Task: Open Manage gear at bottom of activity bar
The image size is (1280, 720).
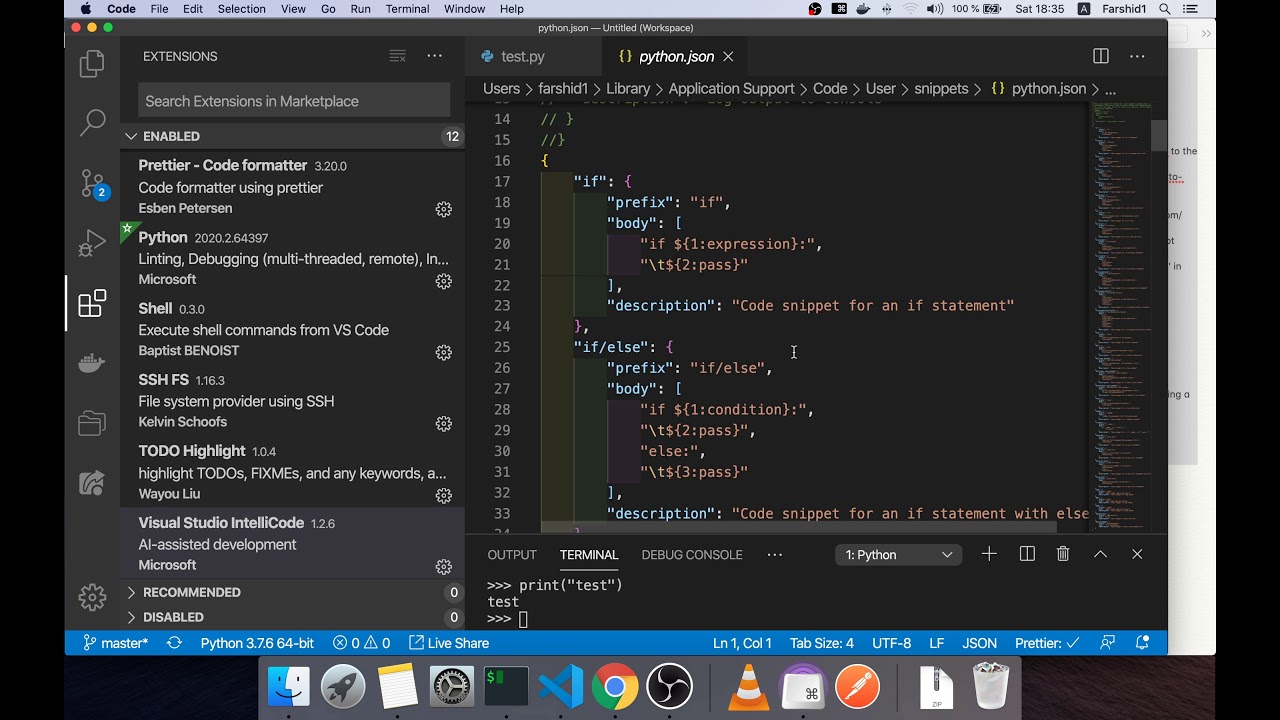Action: click(92, 597)
